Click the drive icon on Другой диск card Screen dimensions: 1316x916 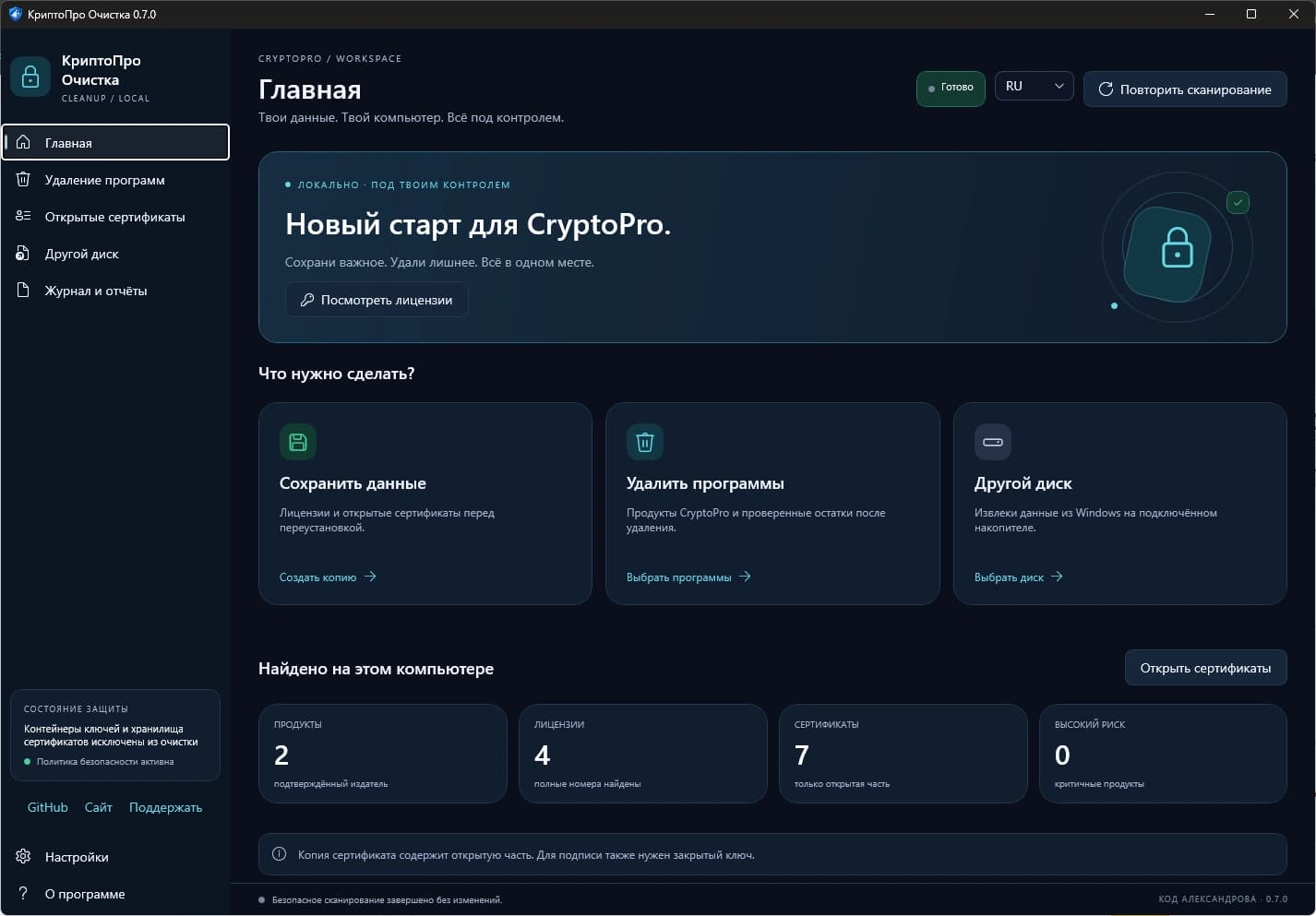point(993,442)
